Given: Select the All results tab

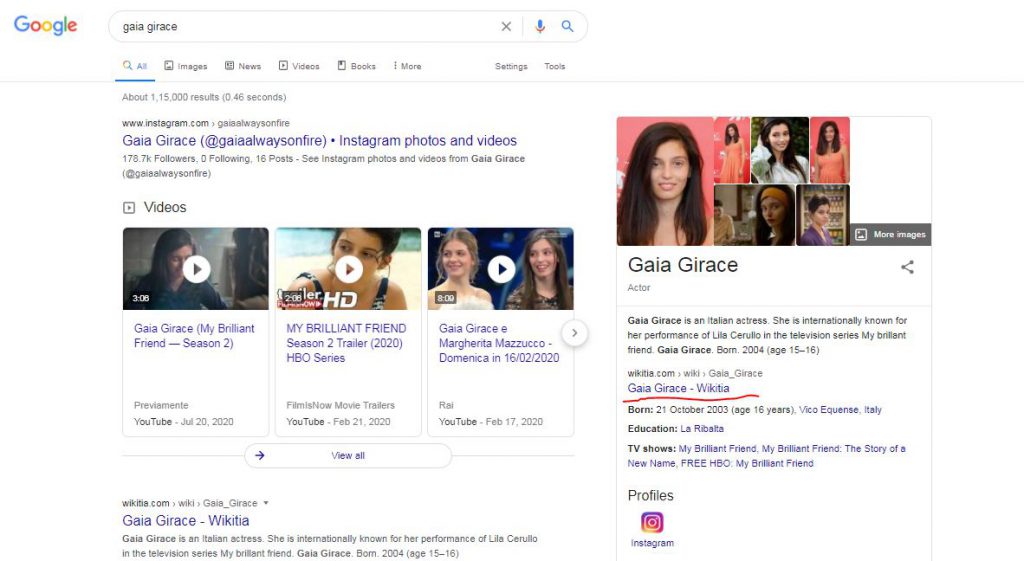Looking at the screenshot, I should coord(135,66).
